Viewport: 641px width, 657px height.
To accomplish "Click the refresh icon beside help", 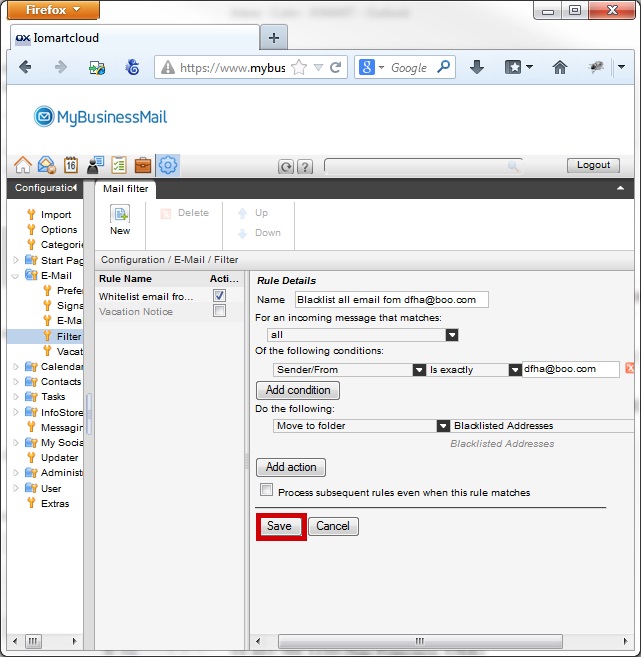I will coord(286,167).
